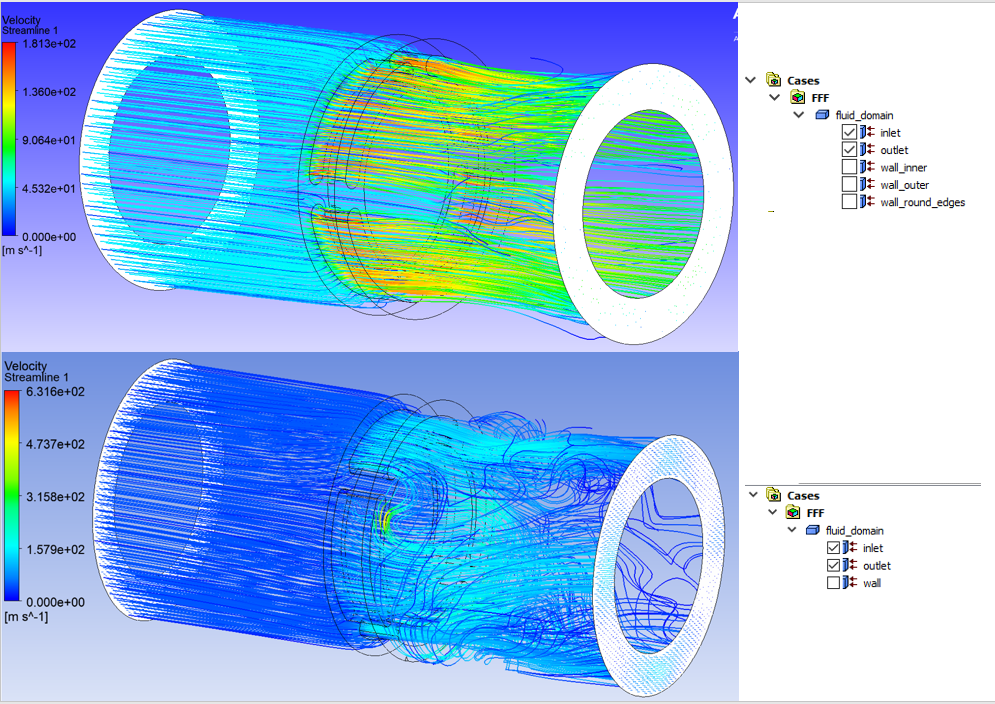The height and width of the screenshot is (704, 995).
Task: Tick the plain wall checkbox in the lower tree
Action: pyautogui.click(x=834, y=582)
